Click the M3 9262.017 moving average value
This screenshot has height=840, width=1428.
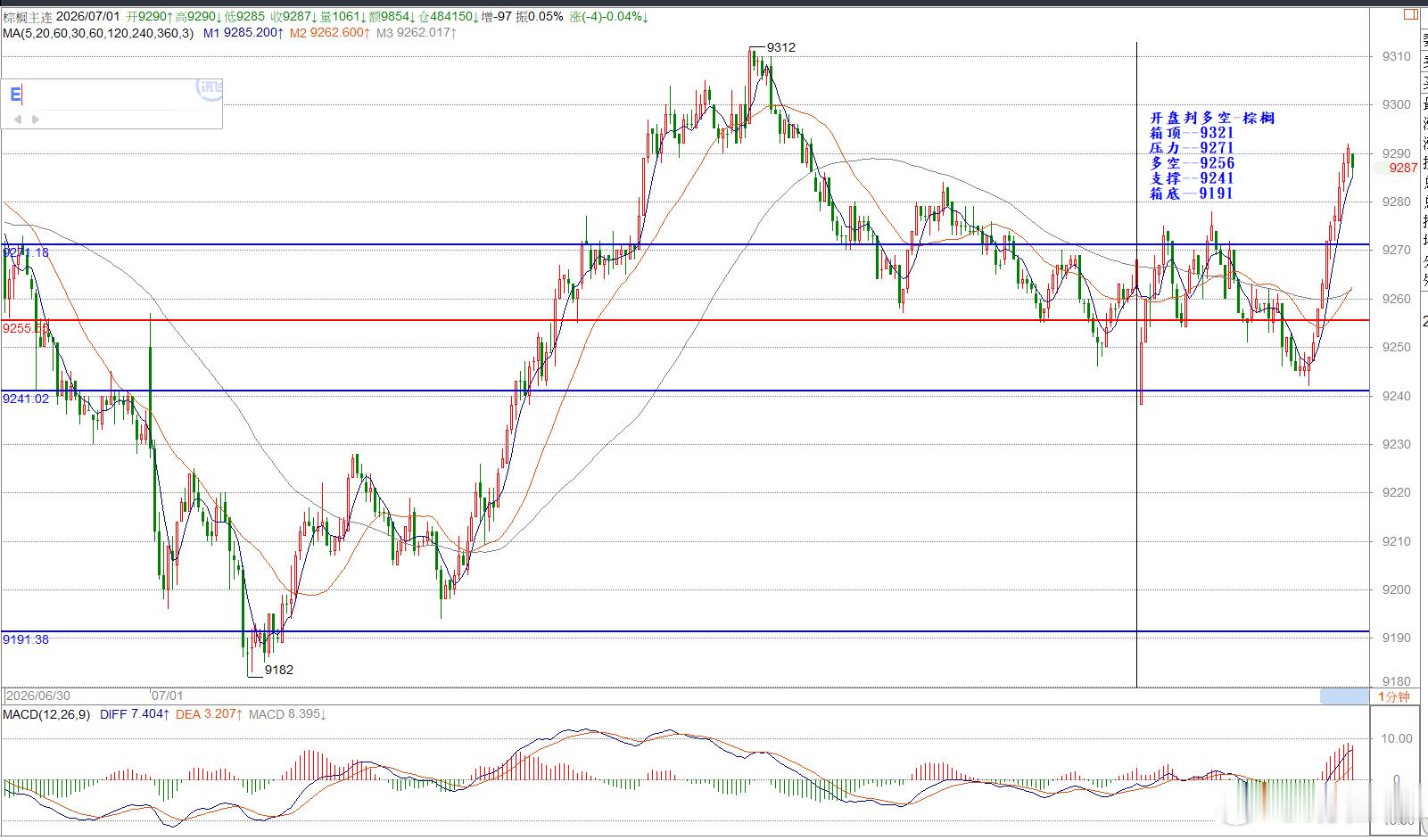[417, 33]
